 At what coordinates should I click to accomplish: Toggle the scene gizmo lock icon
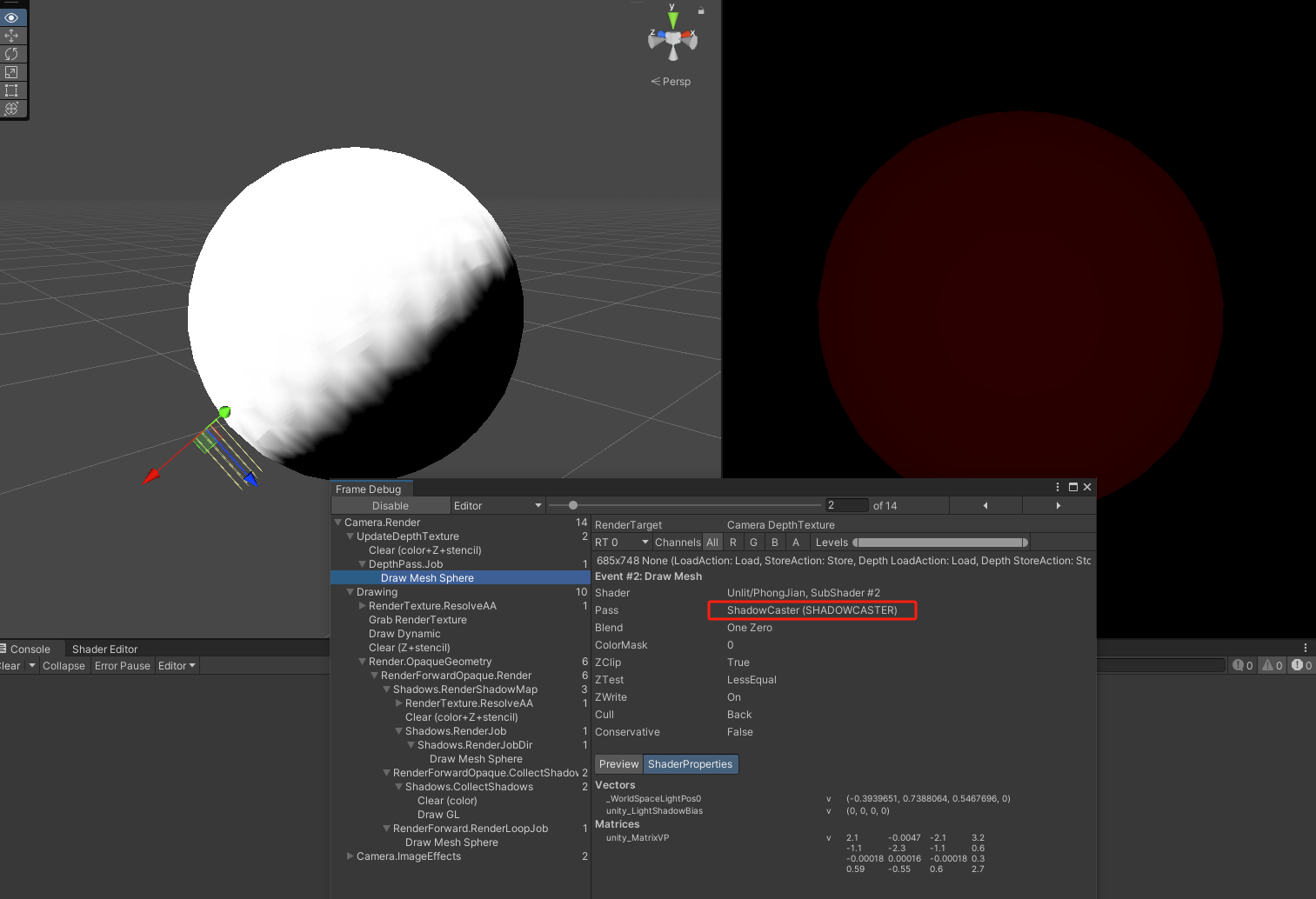point(701,10)
